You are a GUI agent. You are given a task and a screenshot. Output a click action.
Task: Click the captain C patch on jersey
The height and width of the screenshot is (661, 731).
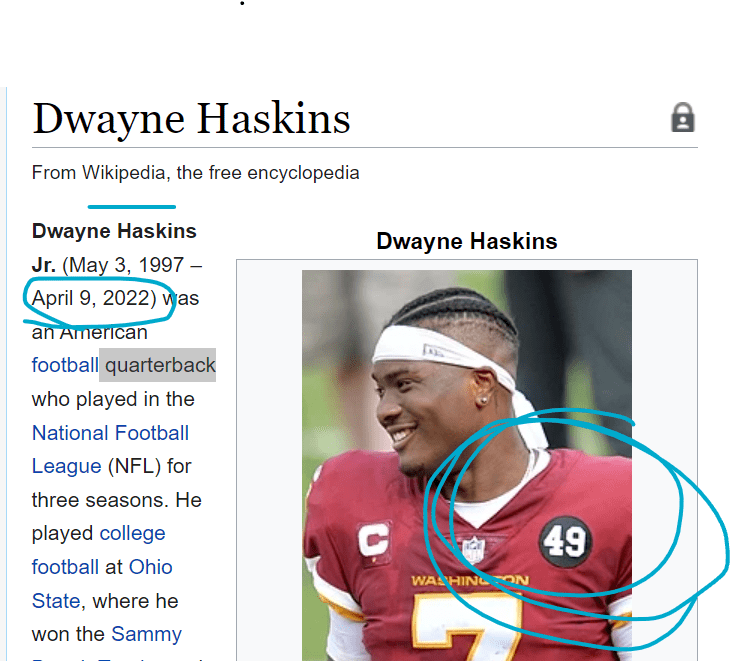374,539
